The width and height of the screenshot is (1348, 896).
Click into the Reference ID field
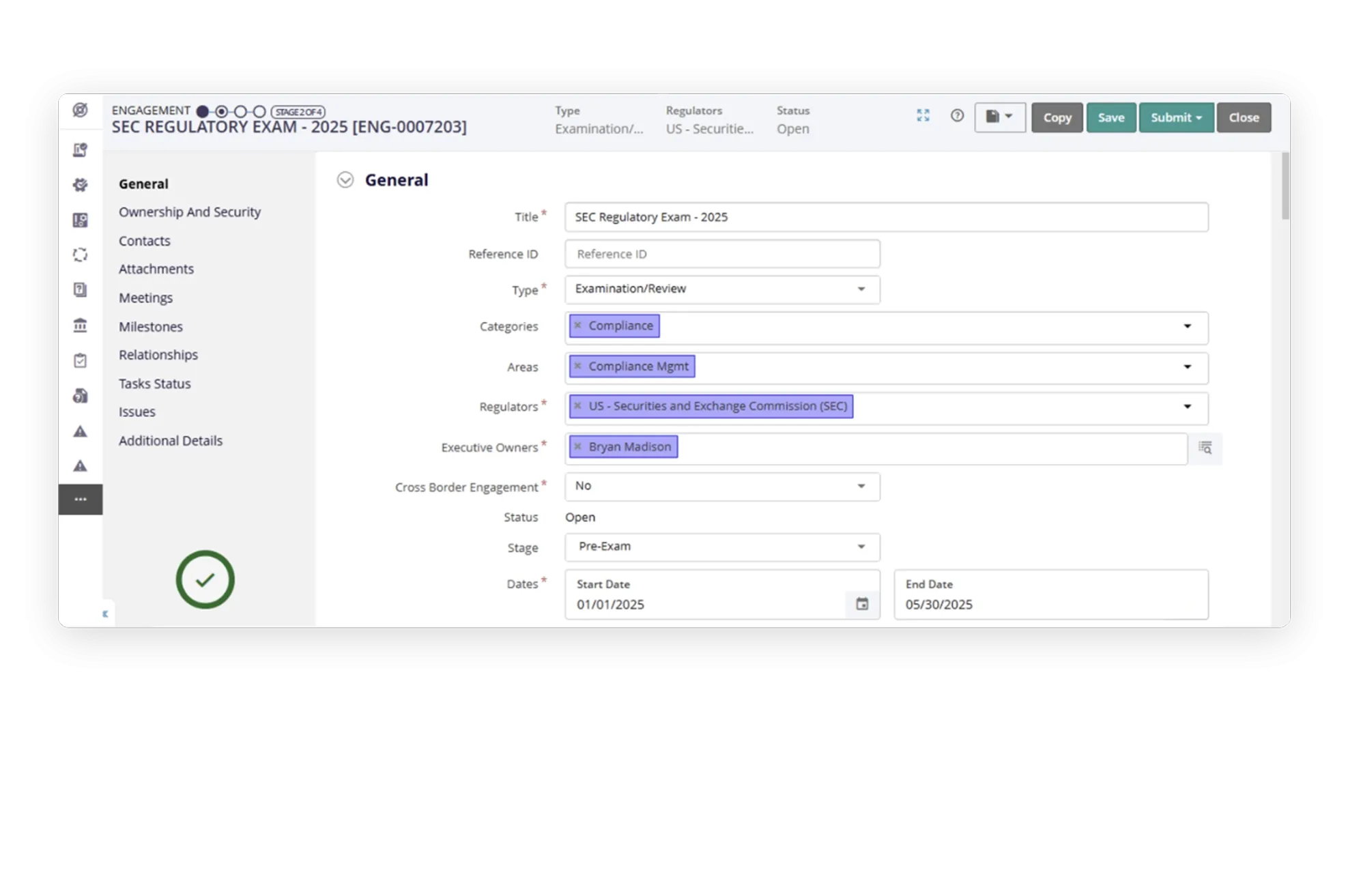tap(722, 254)
